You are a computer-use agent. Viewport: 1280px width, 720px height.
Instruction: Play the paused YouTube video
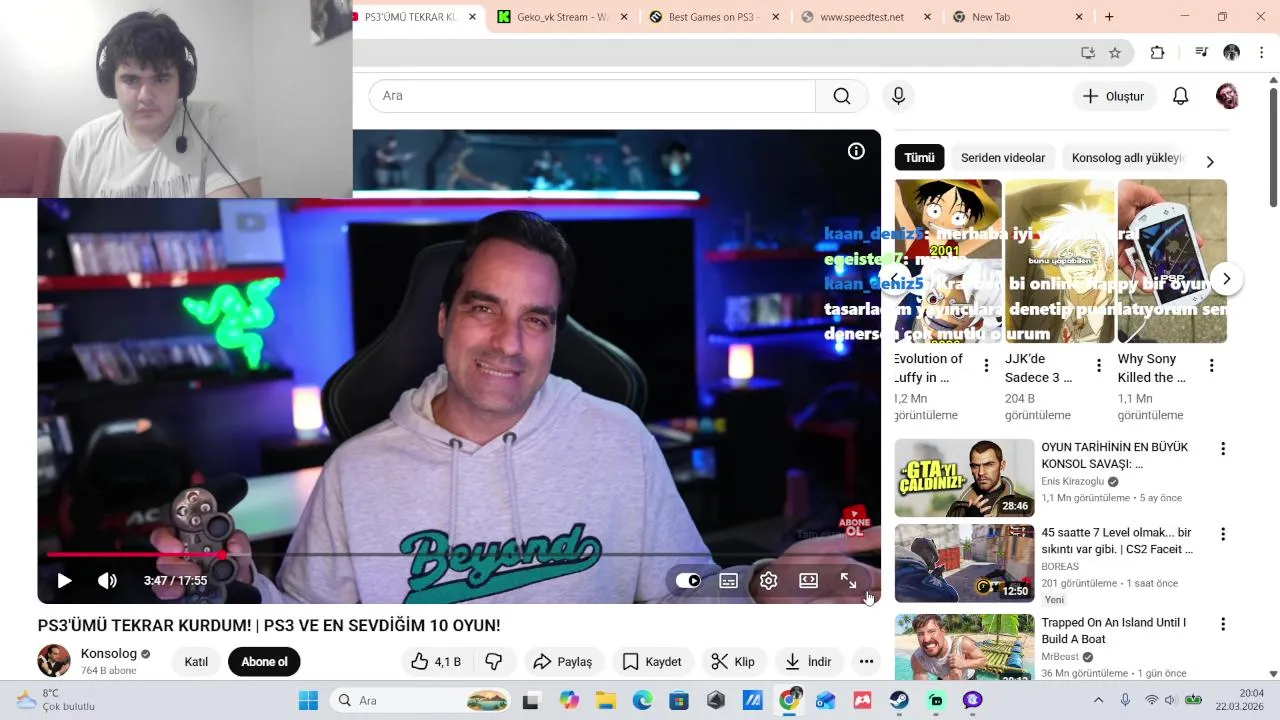64,581
